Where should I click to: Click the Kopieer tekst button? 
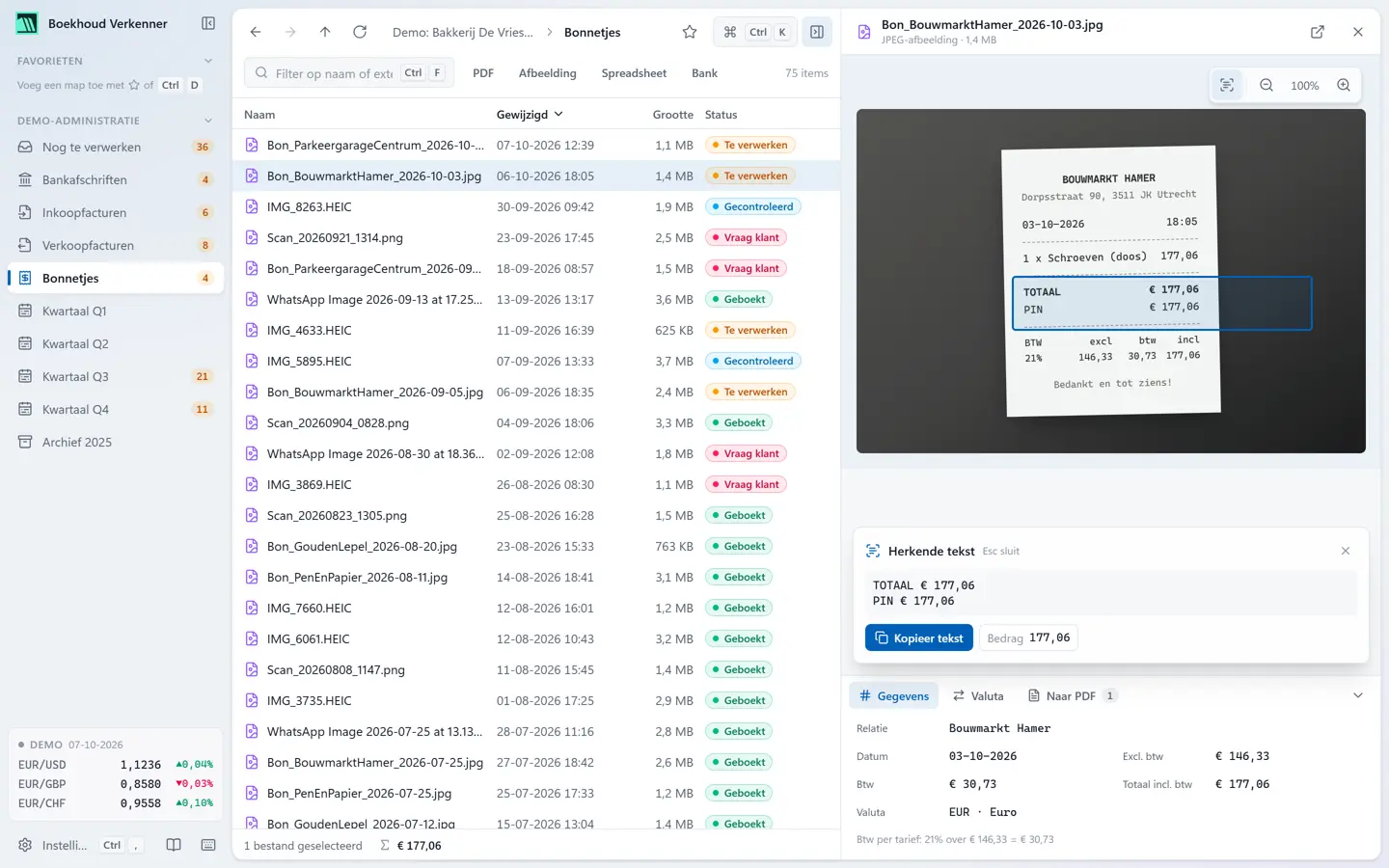[x=919, y=637]
